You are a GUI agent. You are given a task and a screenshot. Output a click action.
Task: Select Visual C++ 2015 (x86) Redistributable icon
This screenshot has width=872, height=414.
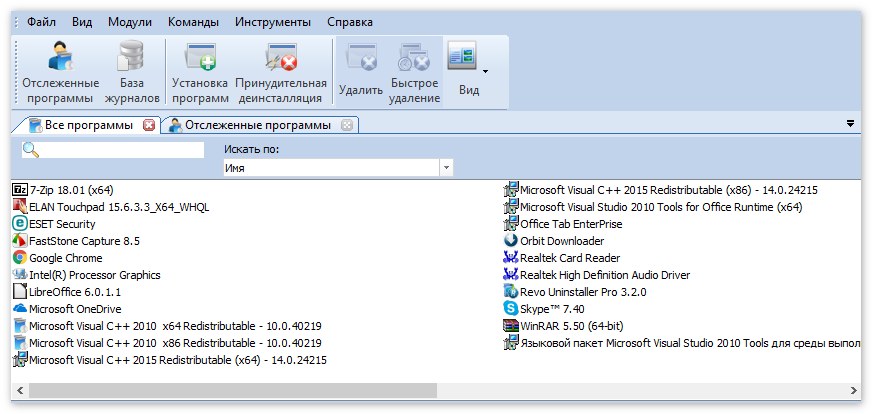click(511, 190)
